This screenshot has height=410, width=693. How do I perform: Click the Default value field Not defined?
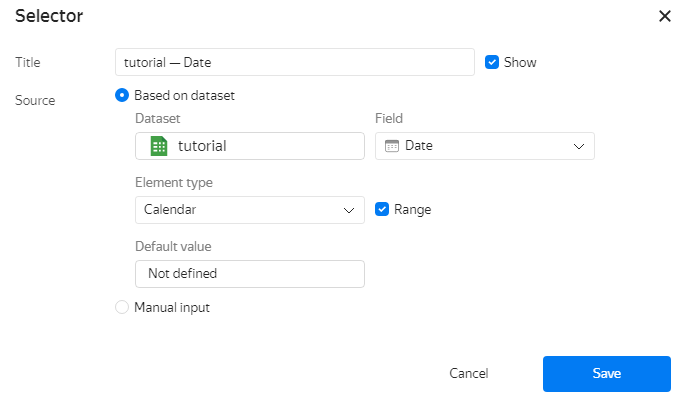click(x=249, y=273)
